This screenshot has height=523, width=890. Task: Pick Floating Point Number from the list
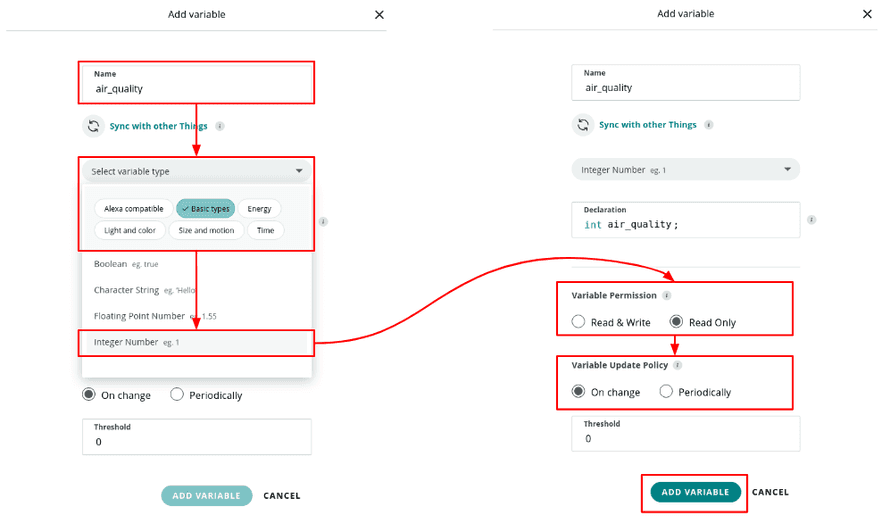[140, 316]
